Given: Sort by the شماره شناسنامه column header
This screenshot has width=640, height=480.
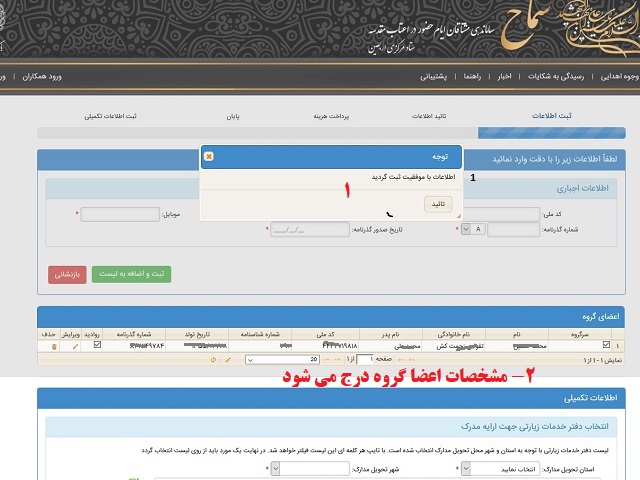Looking at the screenshot, I should point(260,334).
